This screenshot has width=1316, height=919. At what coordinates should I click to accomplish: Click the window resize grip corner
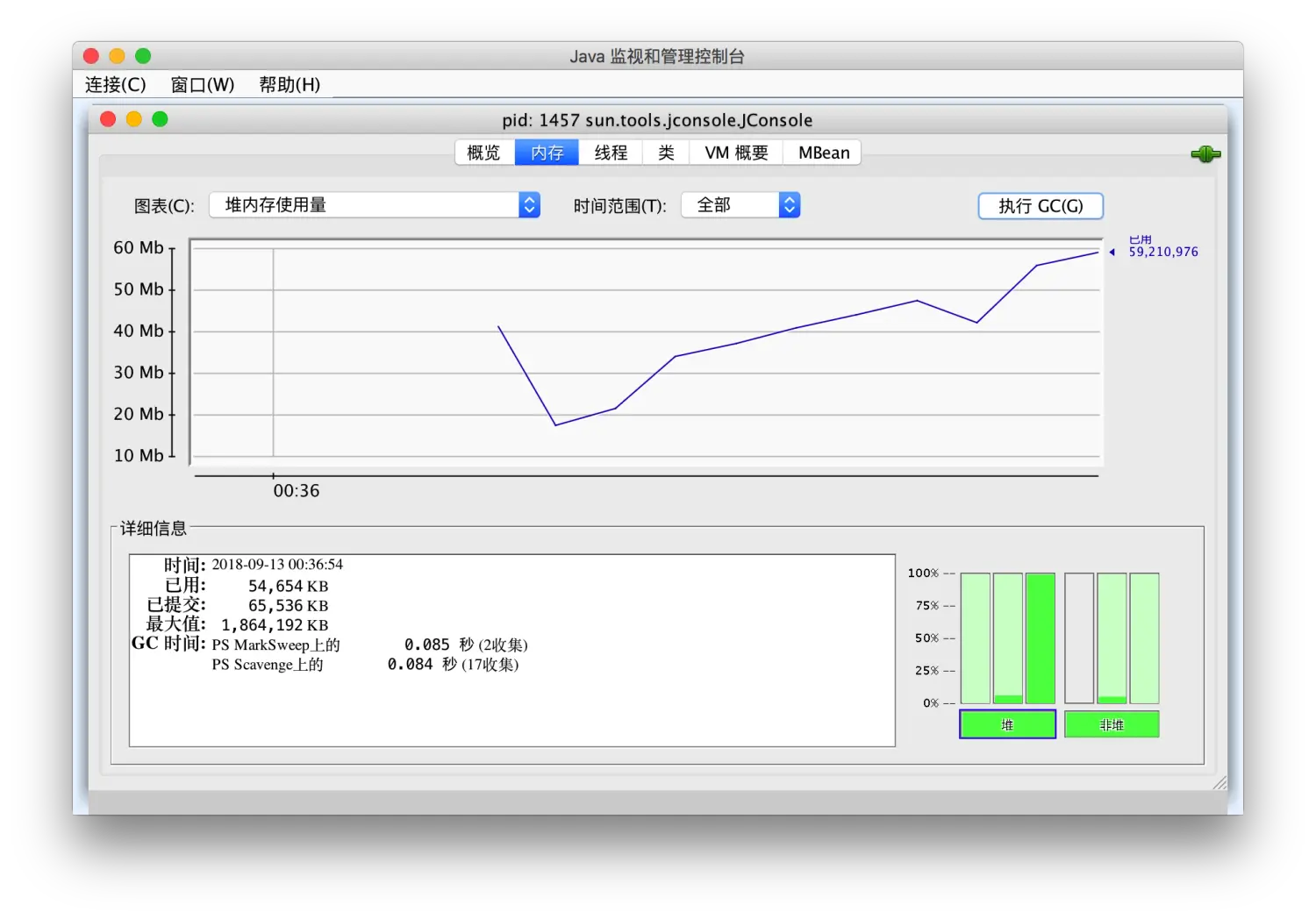1219,782
